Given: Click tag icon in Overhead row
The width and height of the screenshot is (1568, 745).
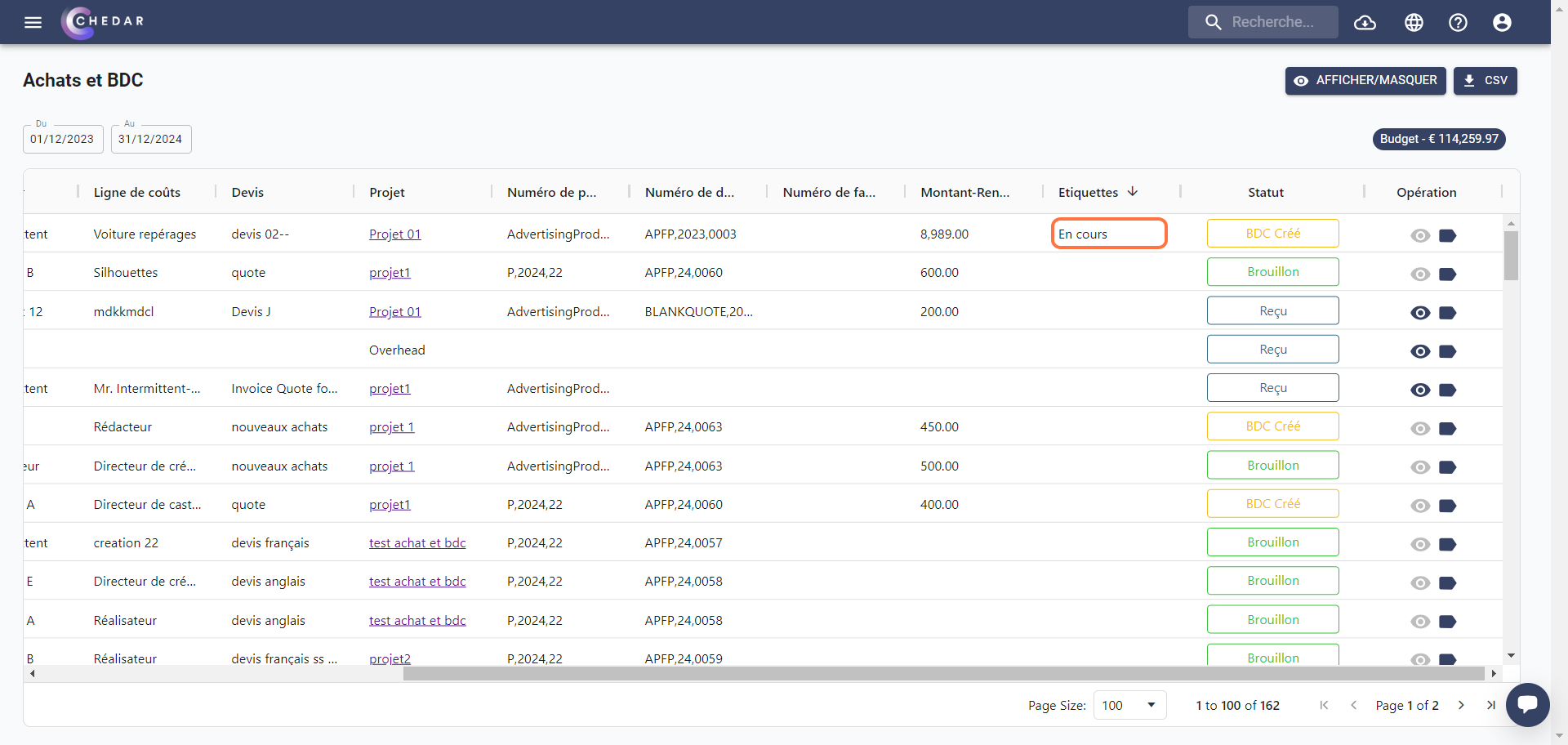Looking at the screenshot, I should tap(1447, 350).
